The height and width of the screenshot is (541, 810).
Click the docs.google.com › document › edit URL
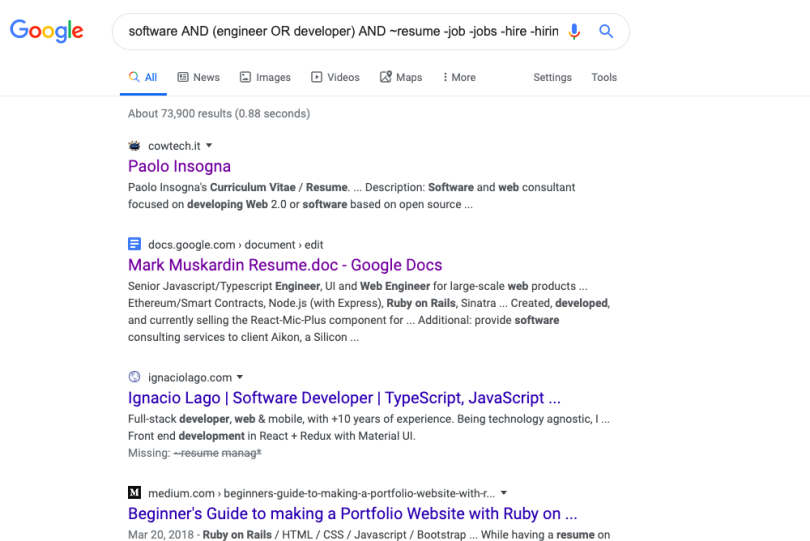236,244
